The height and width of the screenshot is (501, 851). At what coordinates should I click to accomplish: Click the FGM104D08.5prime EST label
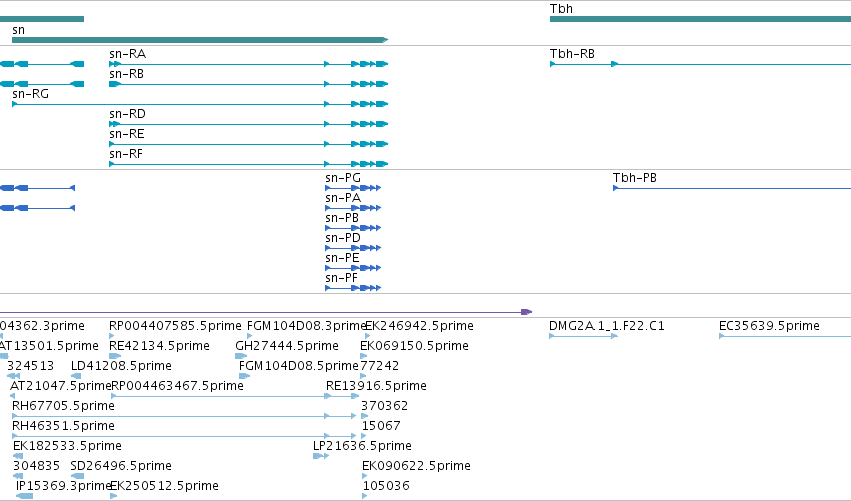pos(299,366)
